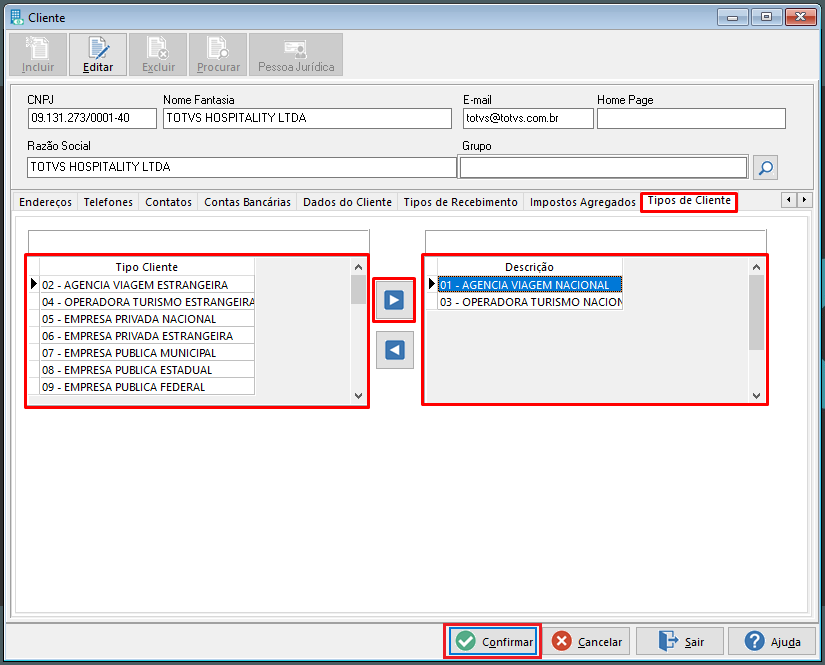Select 08 - EMPRESA PUBLICA ESTADUAL row
The image size is (825, 665).
click(x=147, y=370)
